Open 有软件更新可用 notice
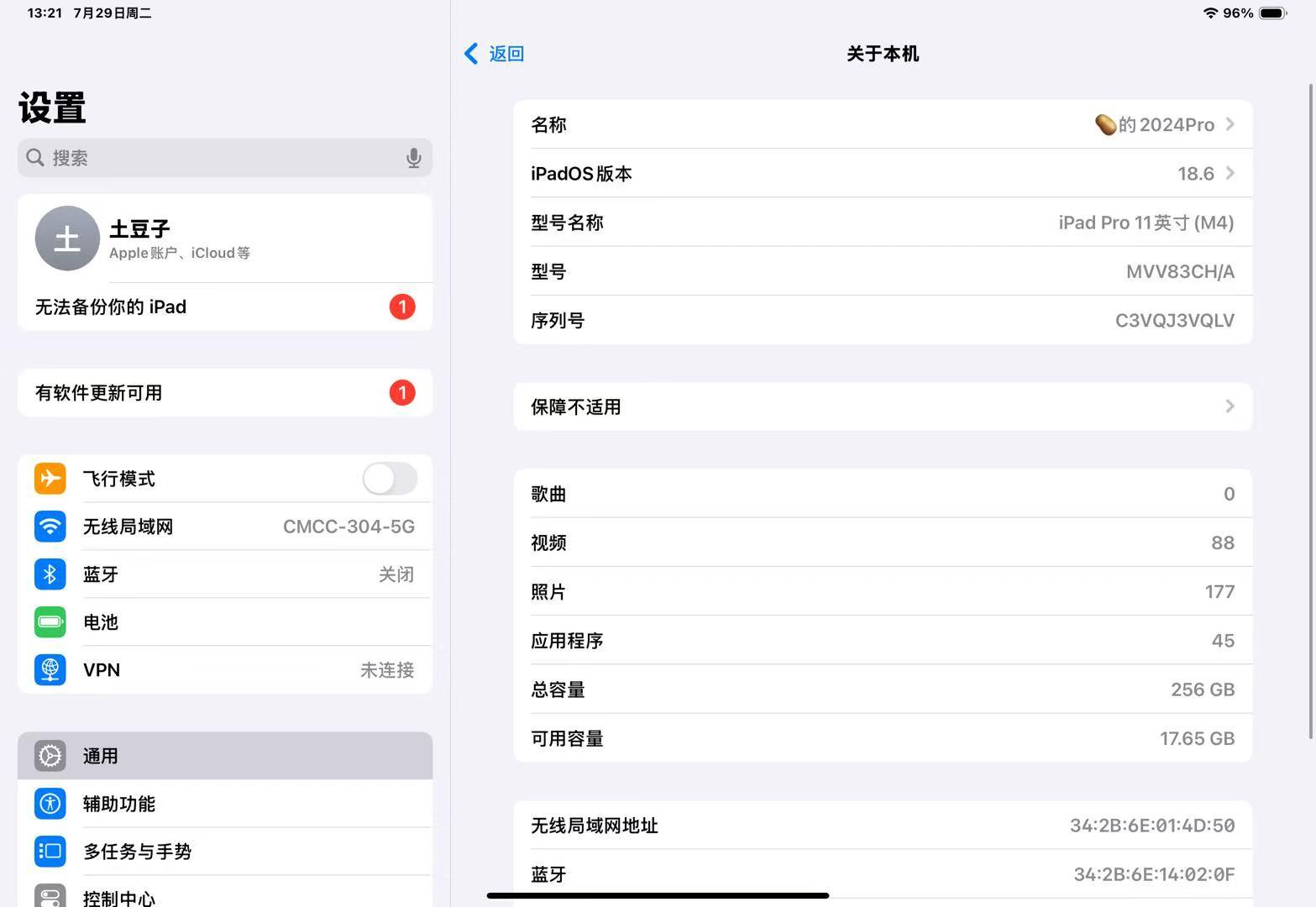Image resolution: width=1316 pixels, height=907 pixels. 225,392
